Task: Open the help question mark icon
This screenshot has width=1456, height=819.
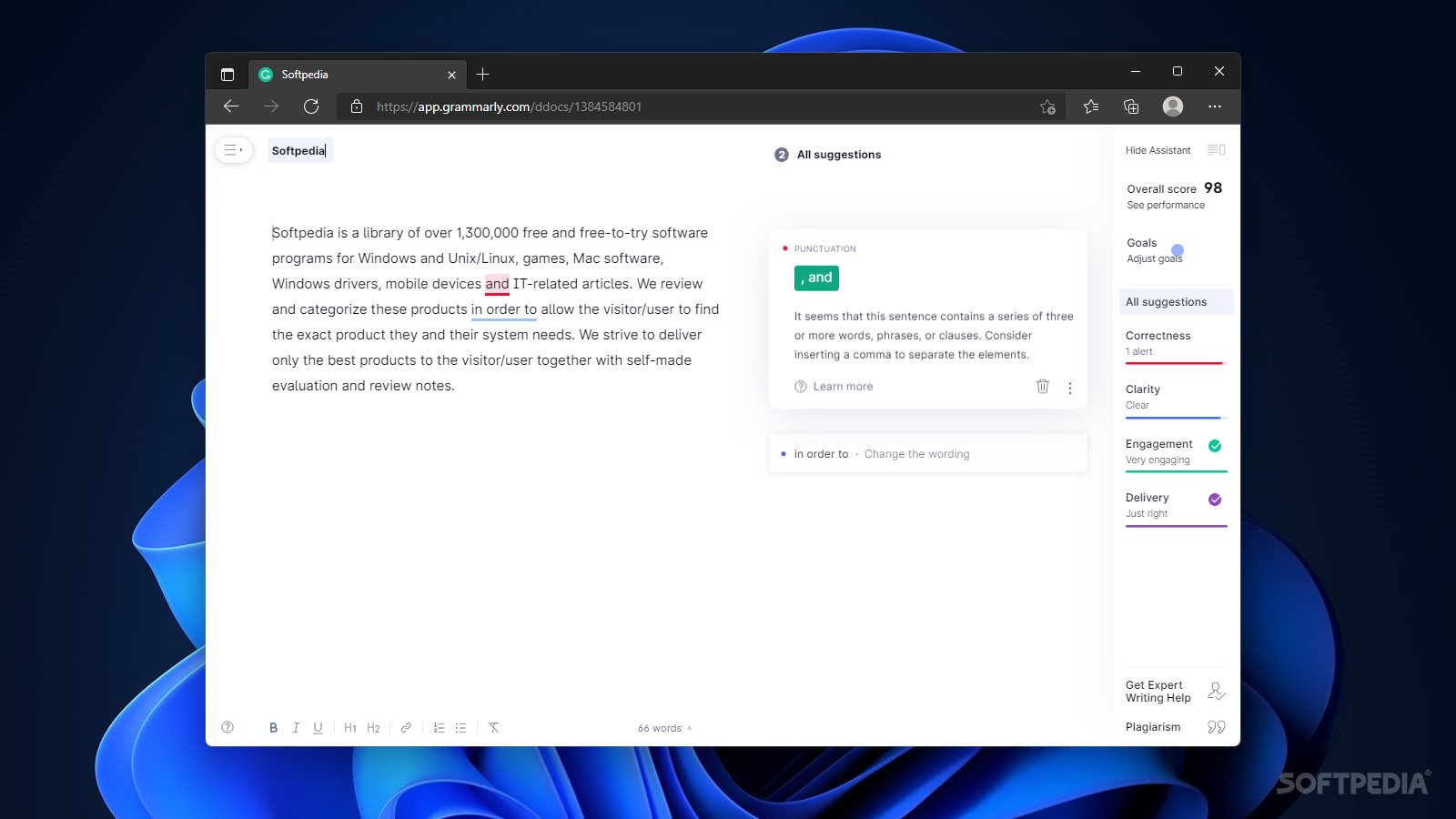Action: pyautogui.click(x=227, y=727)
